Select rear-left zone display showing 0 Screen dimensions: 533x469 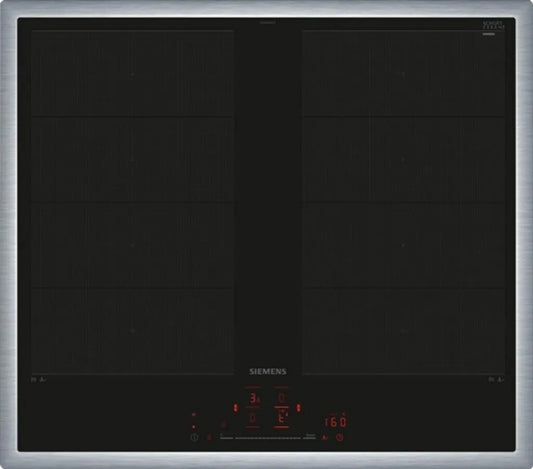pyautogui.click(x=253, y=418)
